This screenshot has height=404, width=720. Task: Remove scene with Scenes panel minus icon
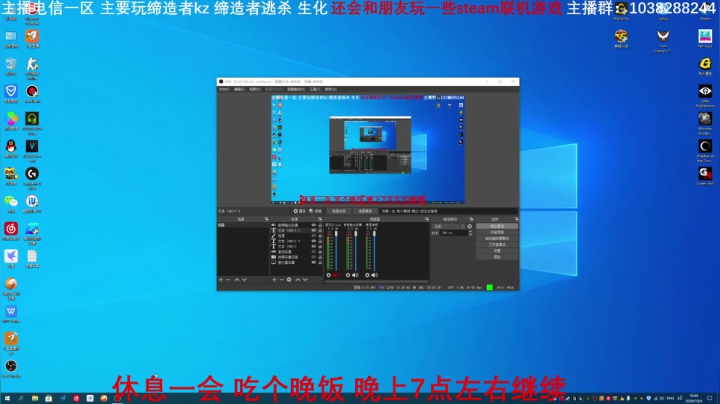coord(228,280)
